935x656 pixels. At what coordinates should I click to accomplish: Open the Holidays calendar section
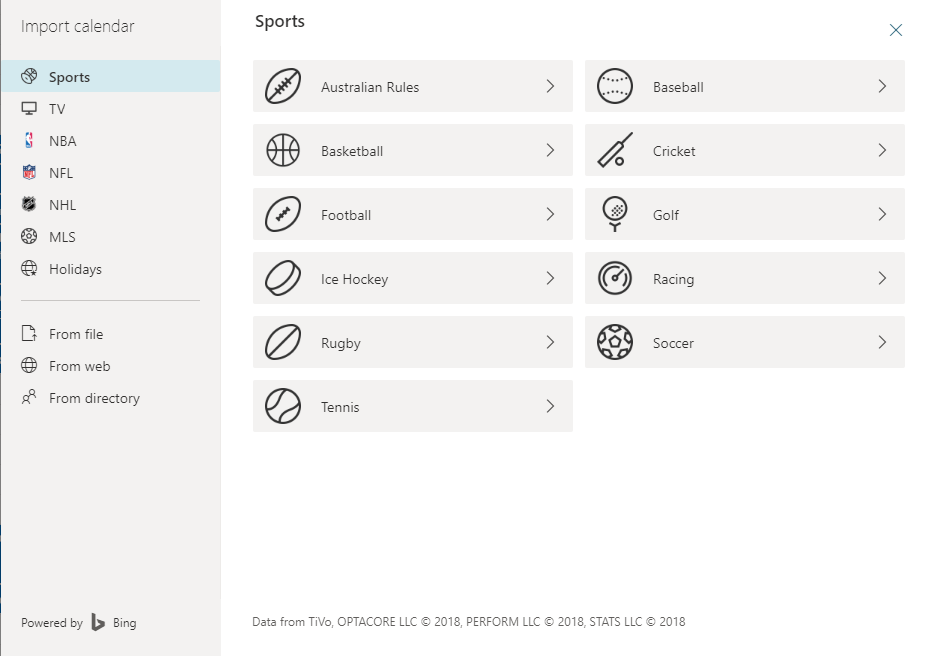(x=111, y=269)
